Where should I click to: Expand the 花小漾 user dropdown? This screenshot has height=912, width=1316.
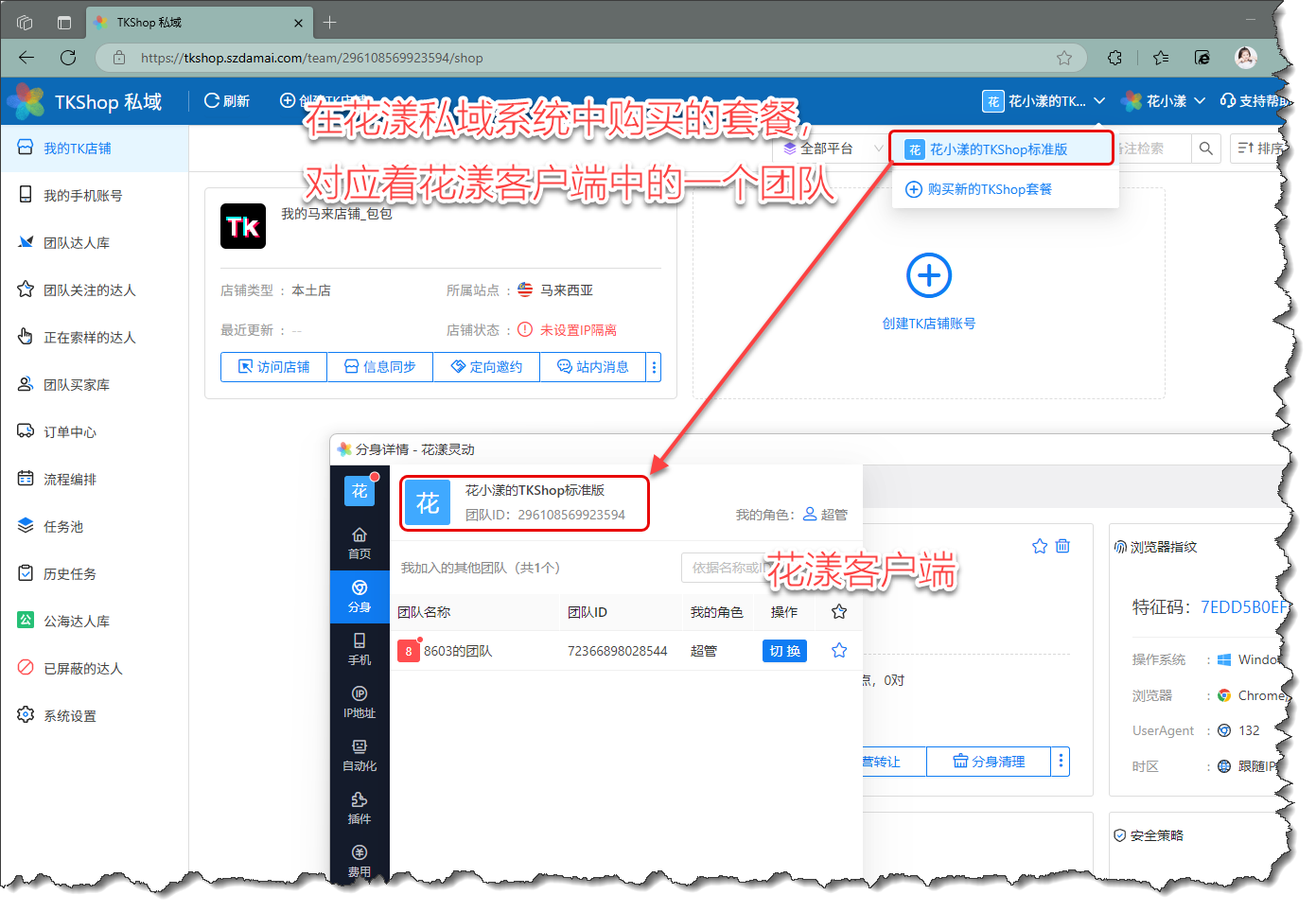[1164, 101]
